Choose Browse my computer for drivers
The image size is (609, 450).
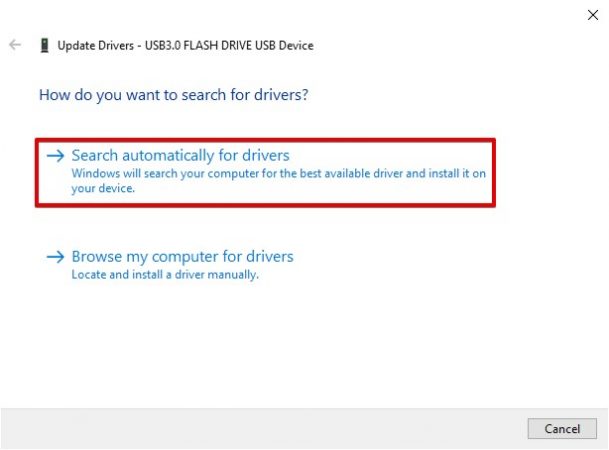click(170, 265)
